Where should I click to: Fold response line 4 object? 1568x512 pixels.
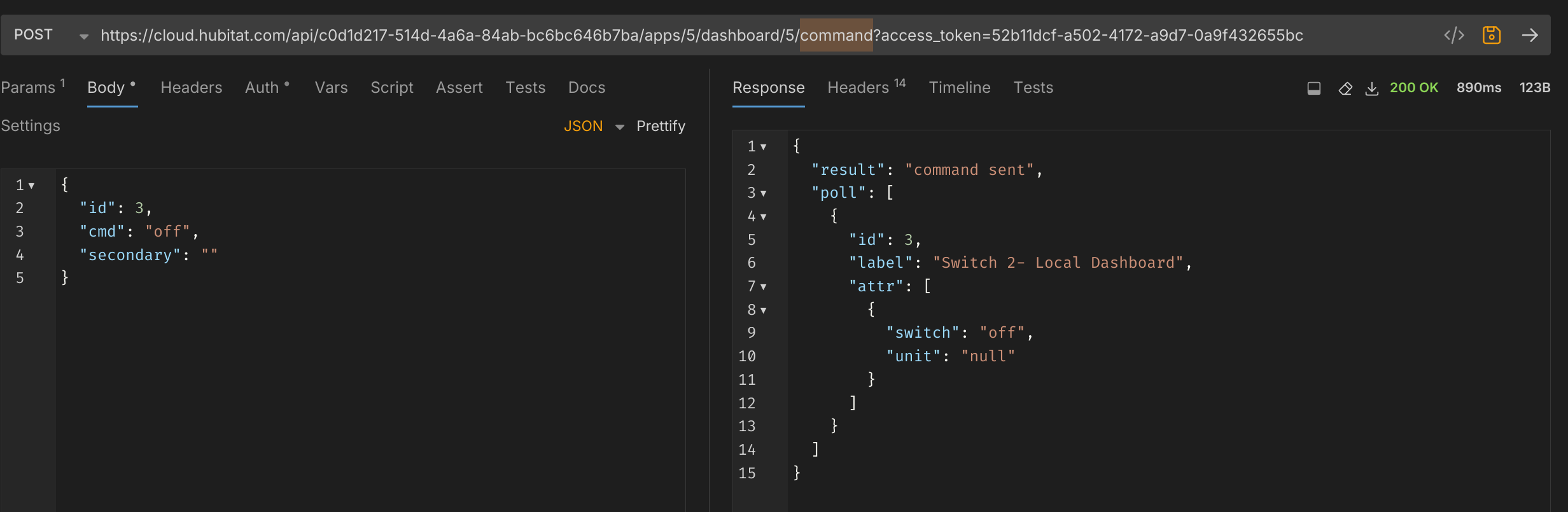pyautogui.click(x=764, y=217)
